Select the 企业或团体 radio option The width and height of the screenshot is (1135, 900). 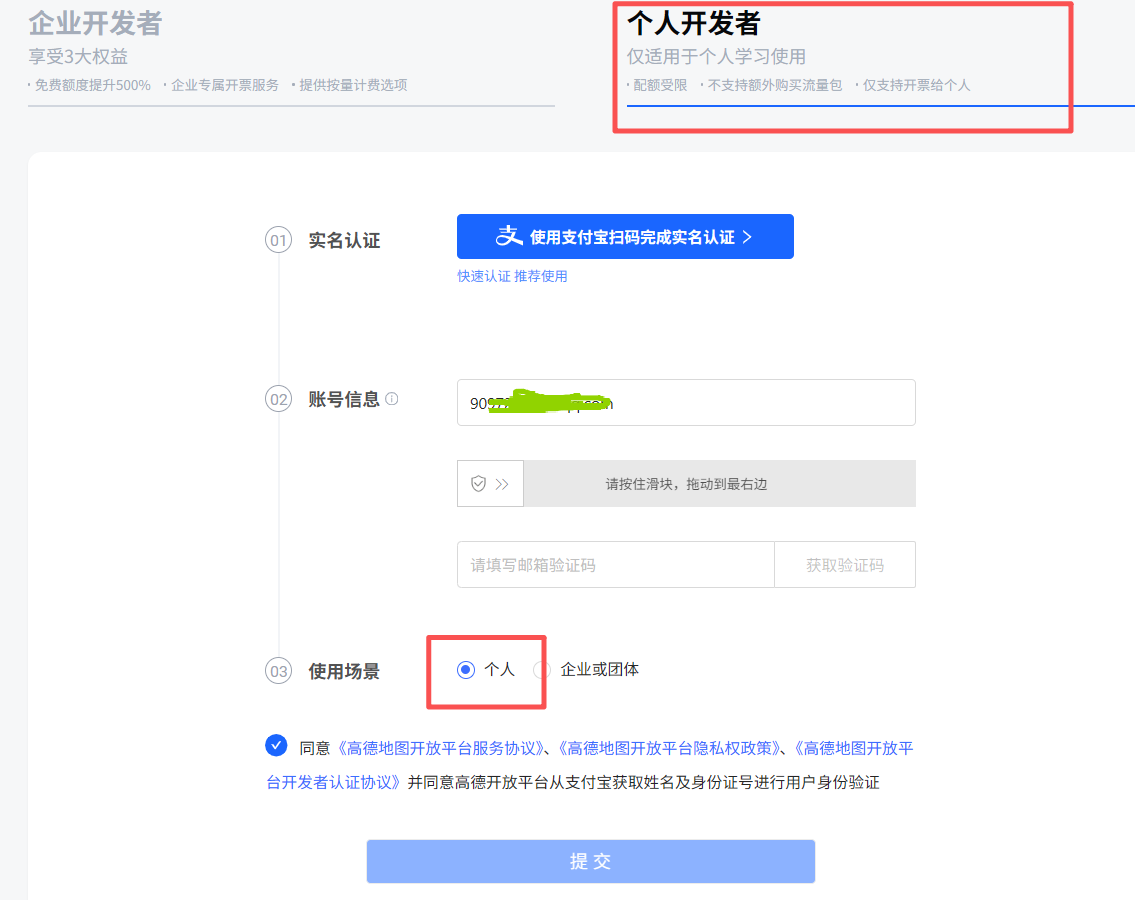(x=542, y=670)
